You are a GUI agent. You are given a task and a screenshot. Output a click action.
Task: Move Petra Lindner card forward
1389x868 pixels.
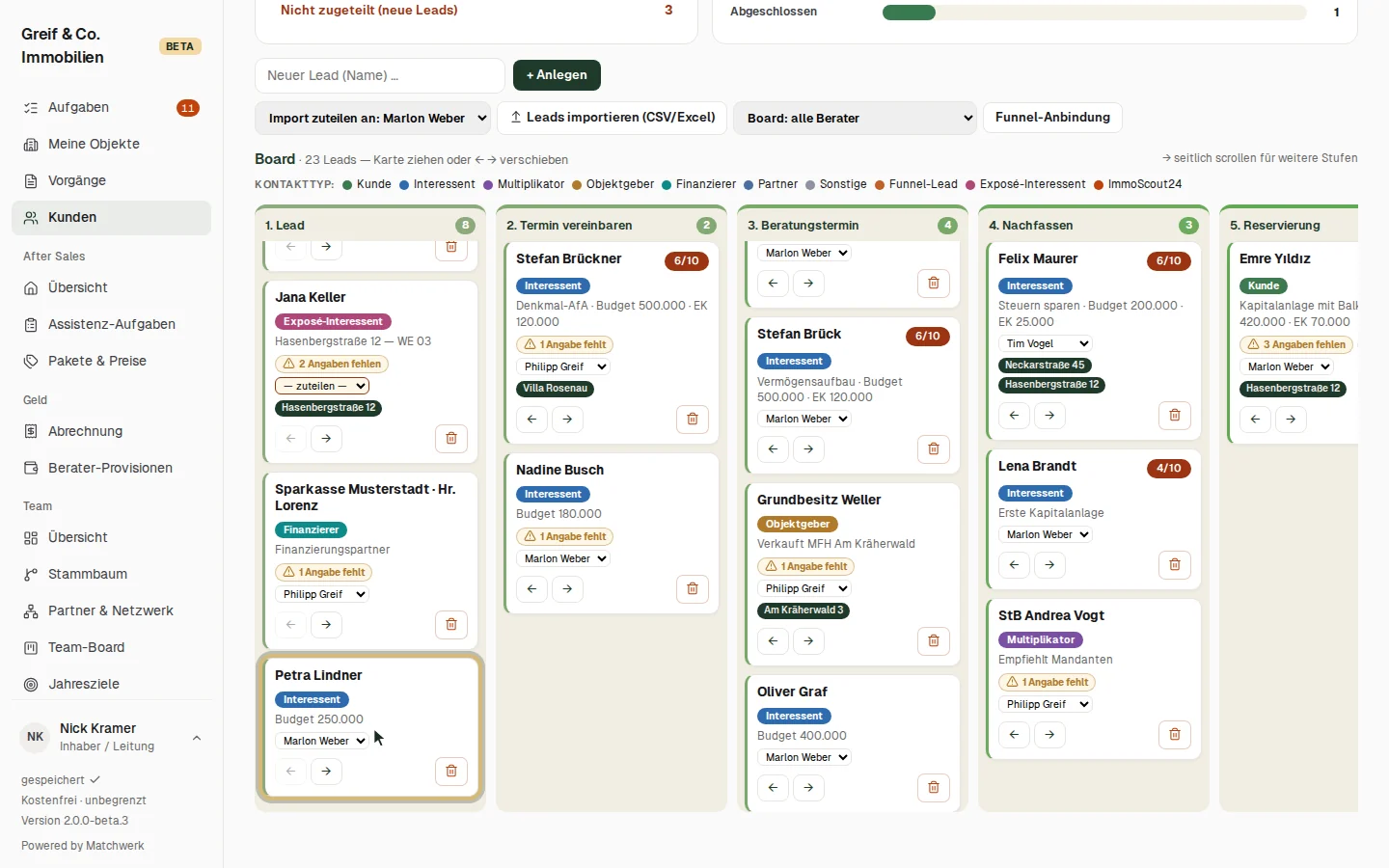[x=326, y=771]
